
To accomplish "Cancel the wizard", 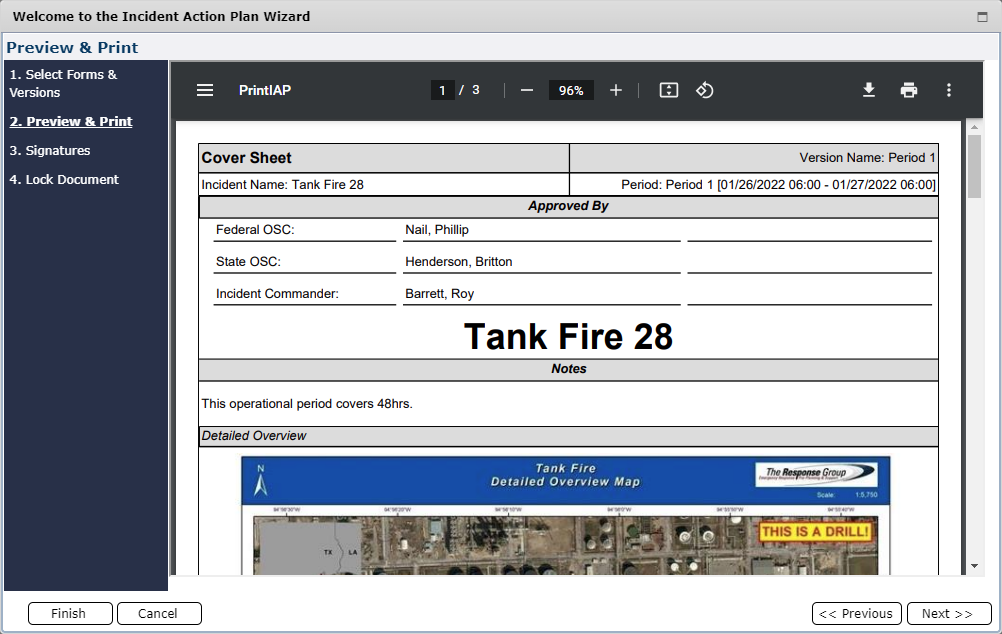I will 159,613.
